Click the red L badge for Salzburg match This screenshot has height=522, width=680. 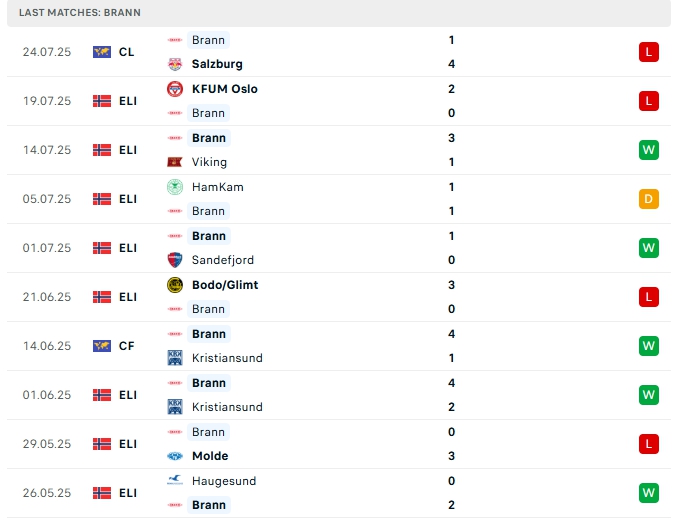tap(649, 52)
